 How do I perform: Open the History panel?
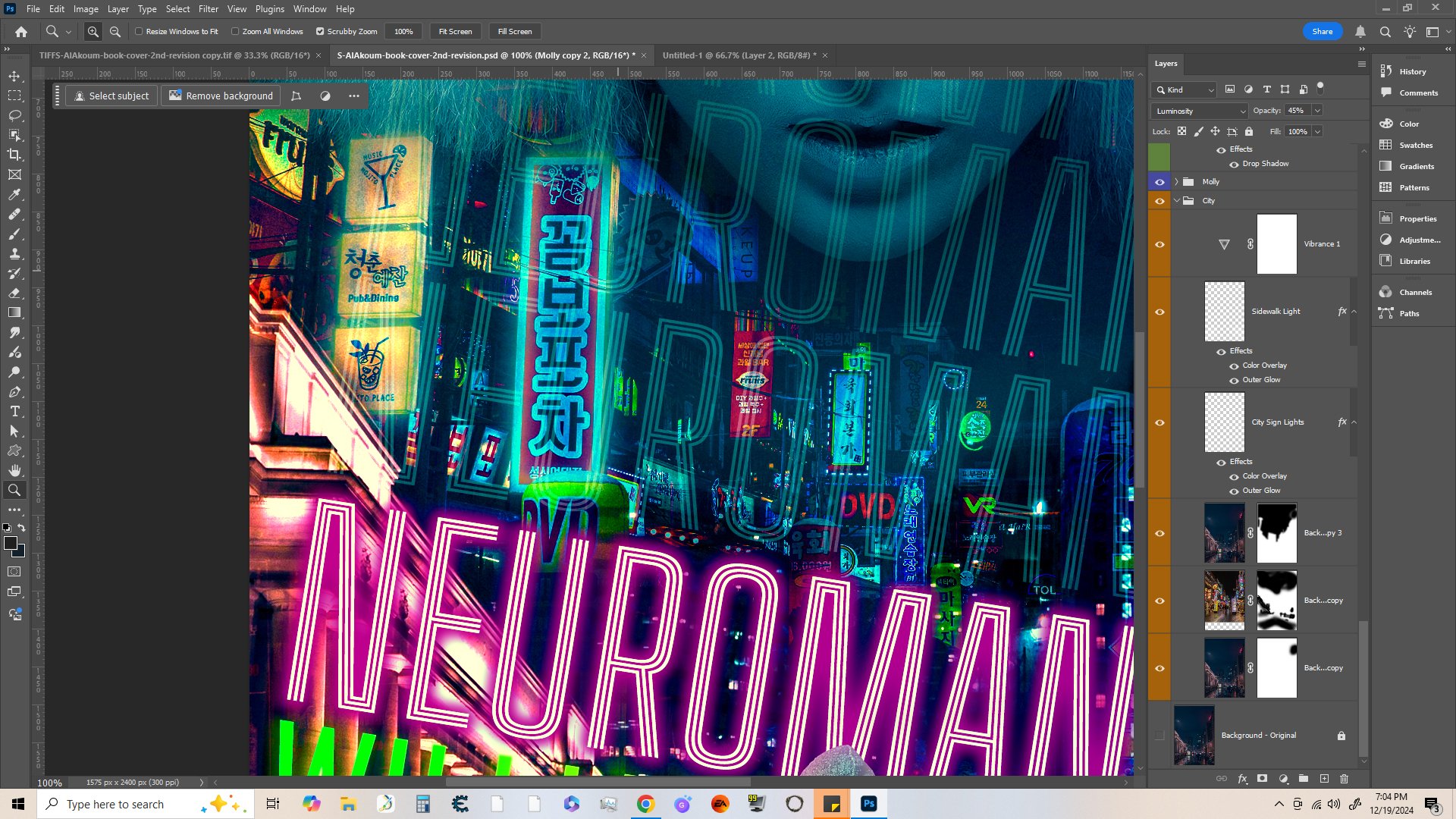1412,71
